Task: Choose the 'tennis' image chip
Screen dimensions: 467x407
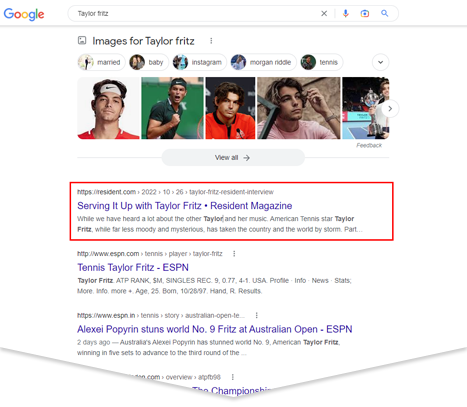Action: click(321, 62)
